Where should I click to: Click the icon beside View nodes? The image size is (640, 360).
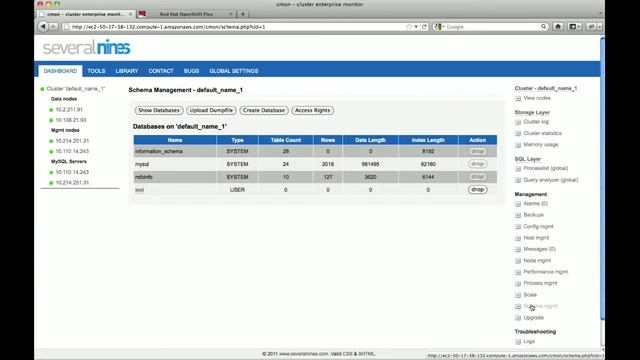point(518,98)
